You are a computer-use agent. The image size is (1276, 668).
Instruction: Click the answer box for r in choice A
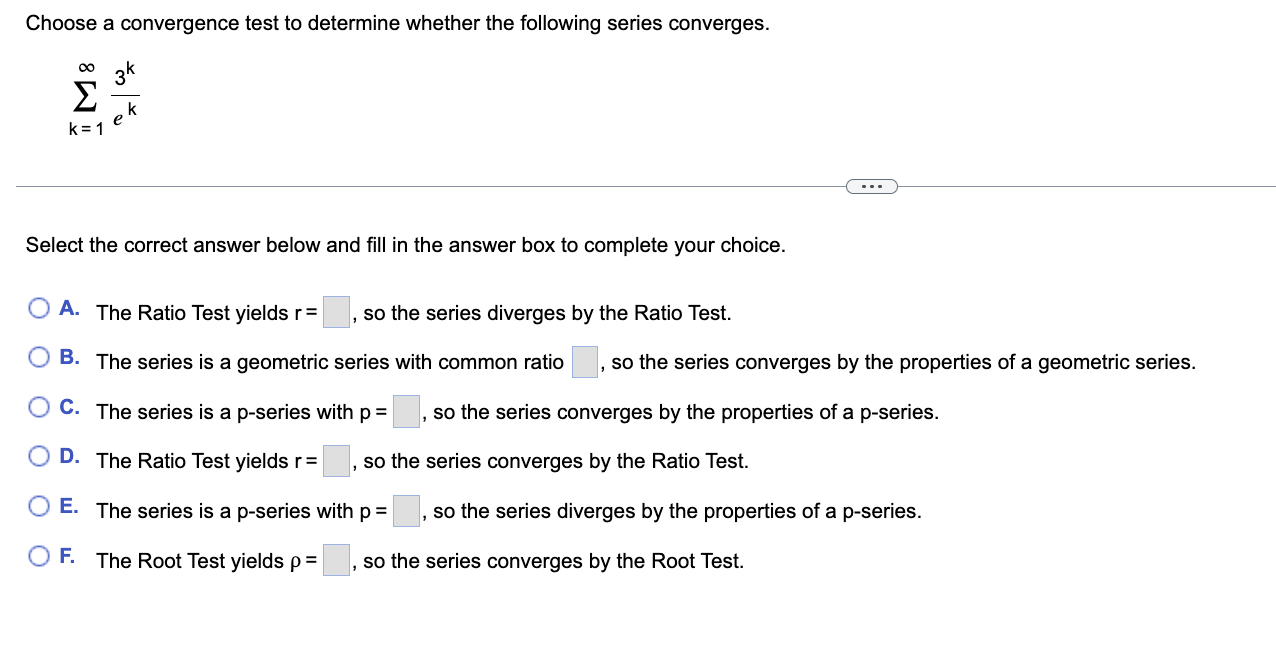334,312
